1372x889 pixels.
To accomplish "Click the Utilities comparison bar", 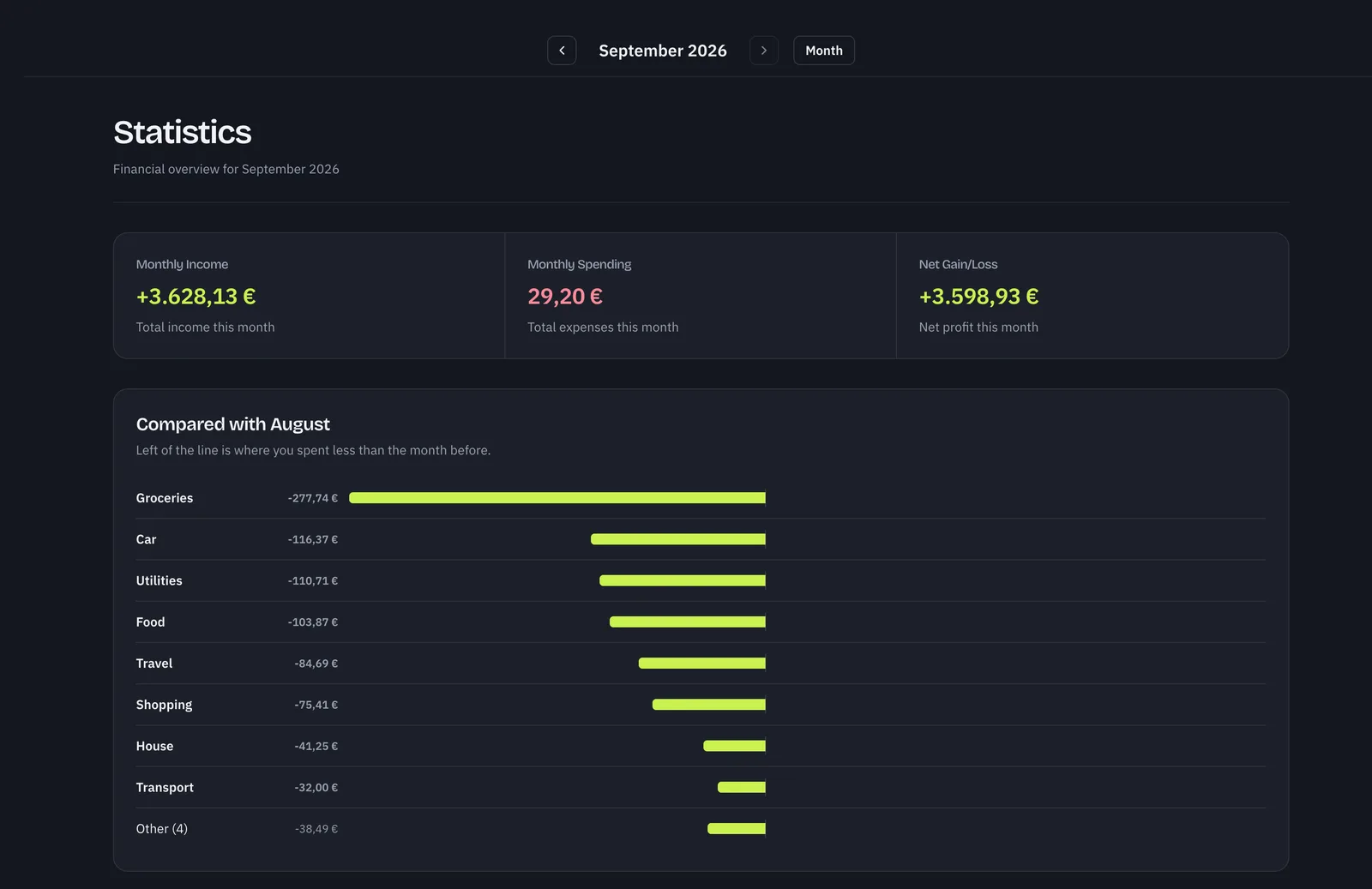I will point(683,580).
